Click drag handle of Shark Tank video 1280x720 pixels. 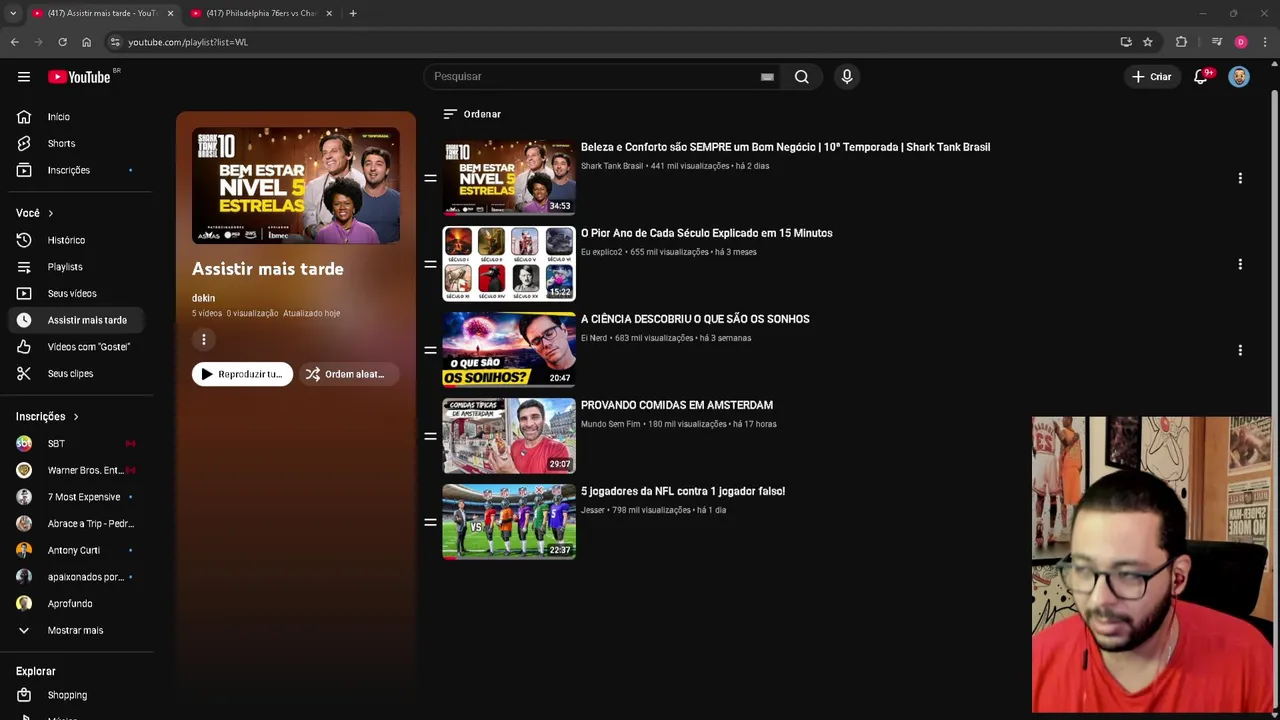click(x=430, y=178)
